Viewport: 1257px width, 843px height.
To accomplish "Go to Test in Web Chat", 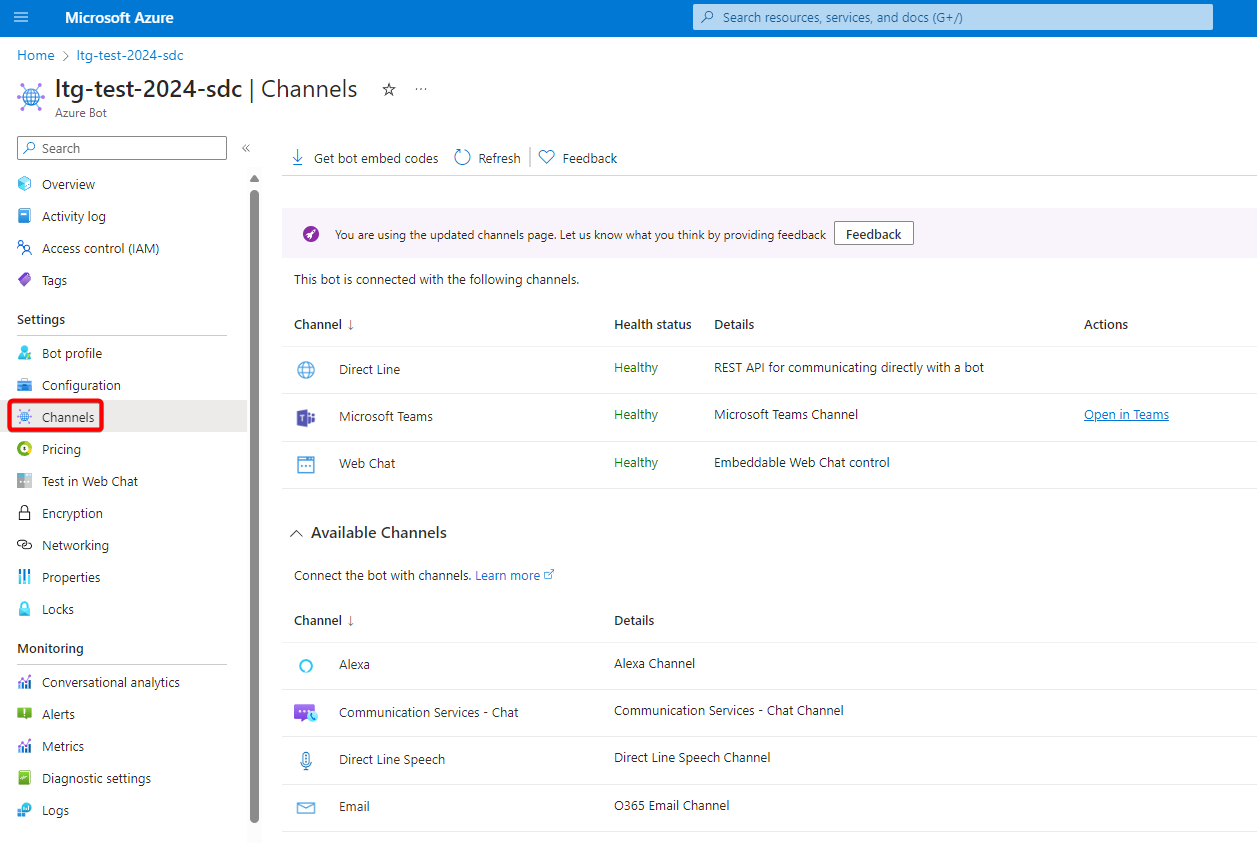I will click(90, 482).
